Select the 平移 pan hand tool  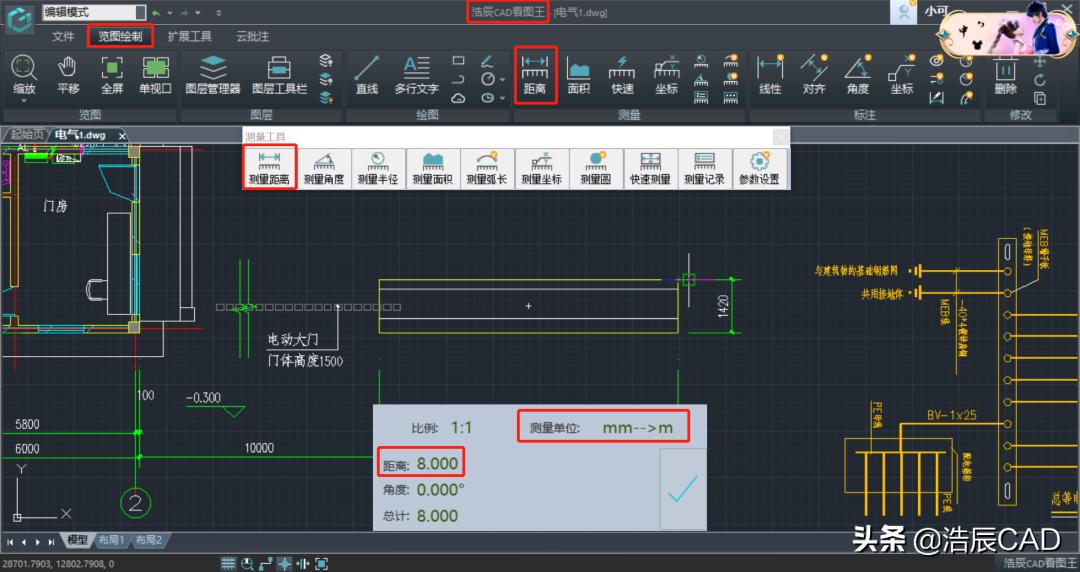click(68, 76)
